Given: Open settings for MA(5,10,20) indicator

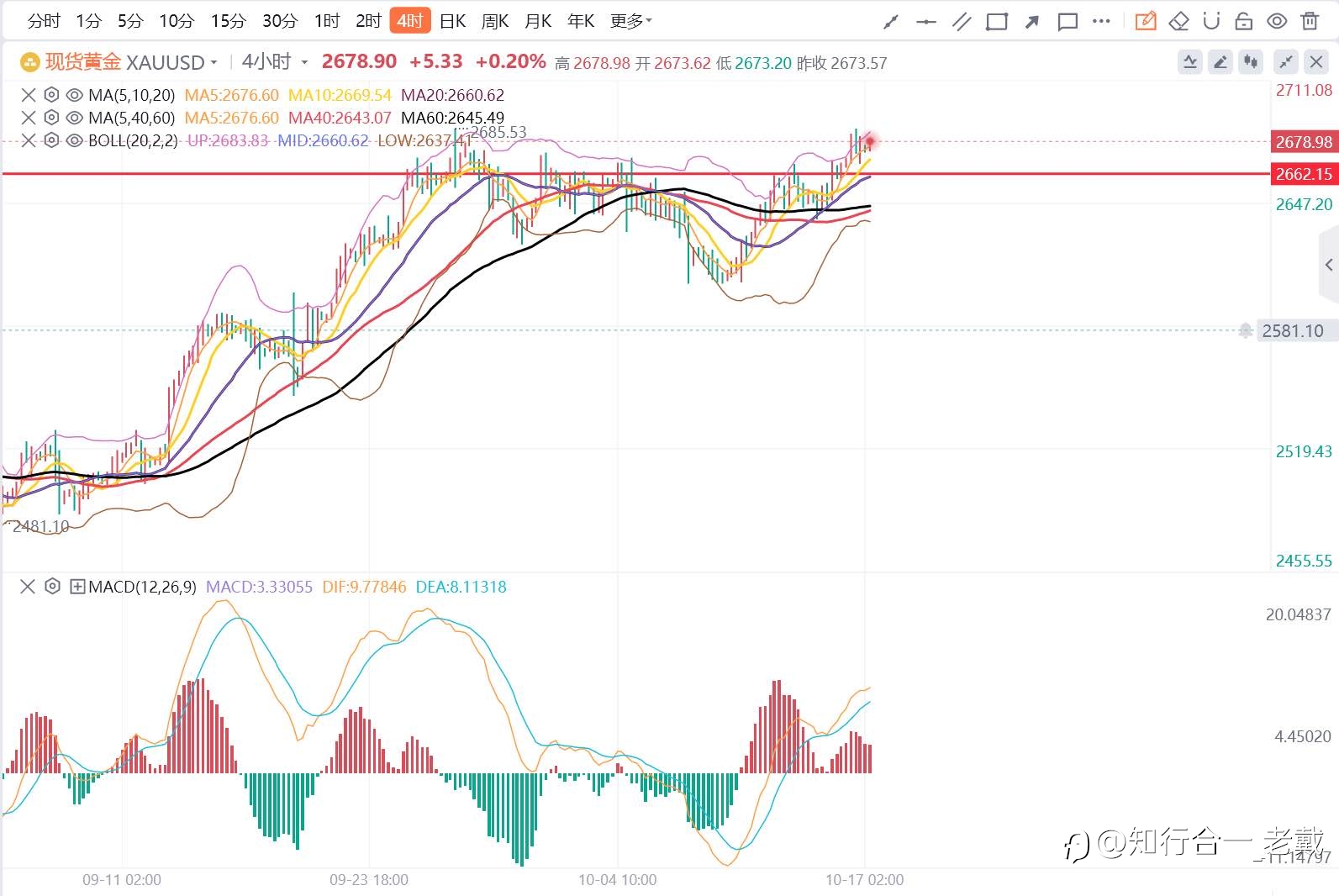Looking at the screenshot, I should pos(51,95).
